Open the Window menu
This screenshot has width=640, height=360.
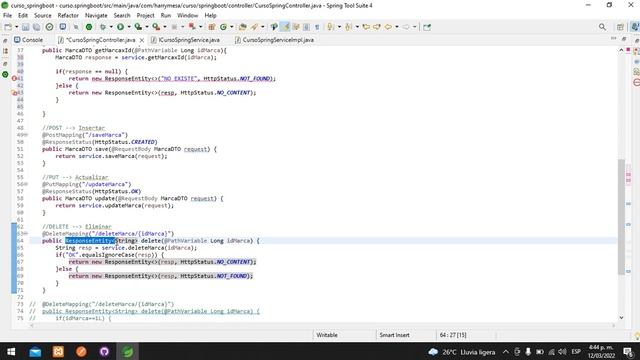point(187,16)
